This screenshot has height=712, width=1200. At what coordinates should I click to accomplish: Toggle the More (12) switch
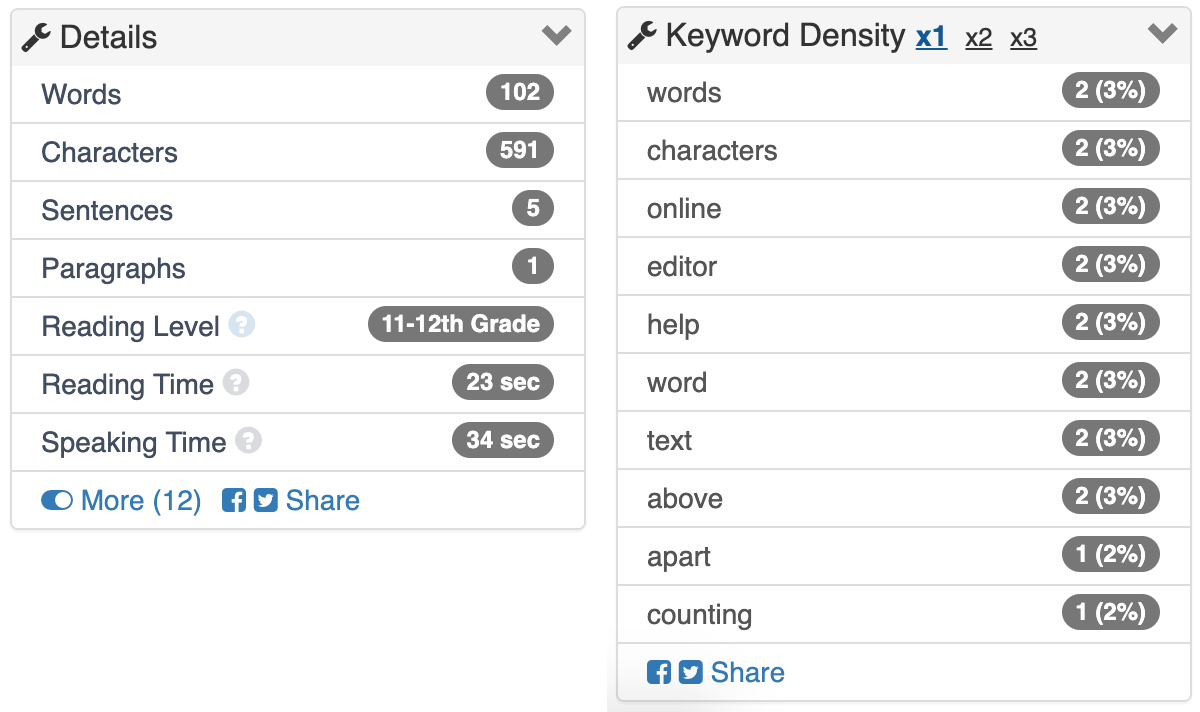(x=57, y=501)
